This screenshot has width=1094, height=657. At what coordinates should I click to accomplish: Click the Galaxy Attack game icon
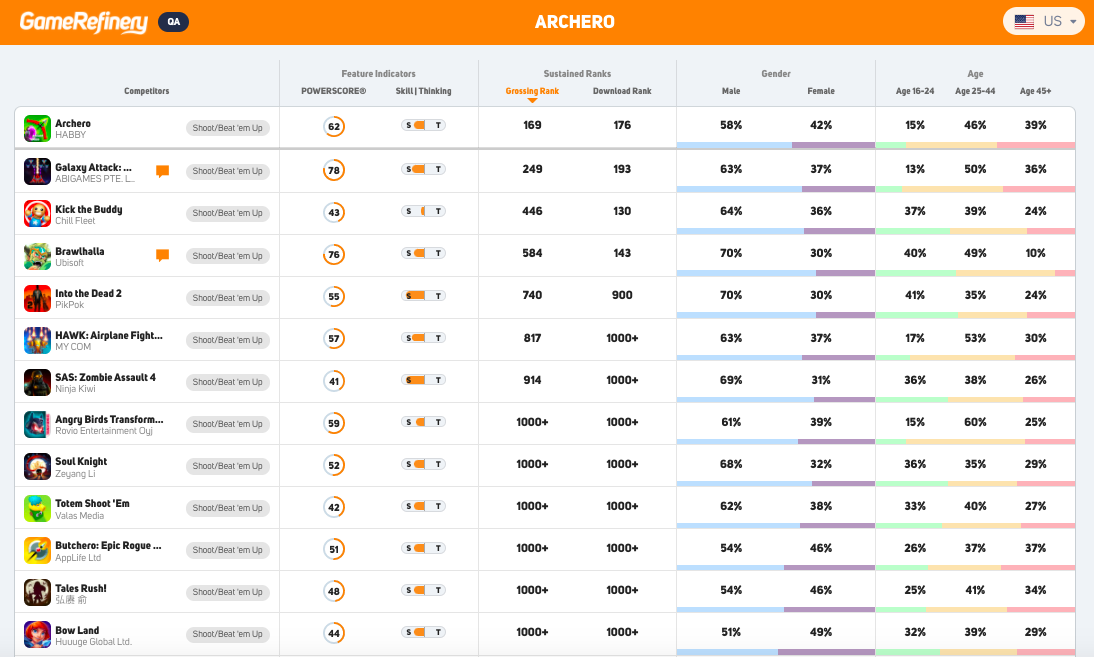(38, 171)
